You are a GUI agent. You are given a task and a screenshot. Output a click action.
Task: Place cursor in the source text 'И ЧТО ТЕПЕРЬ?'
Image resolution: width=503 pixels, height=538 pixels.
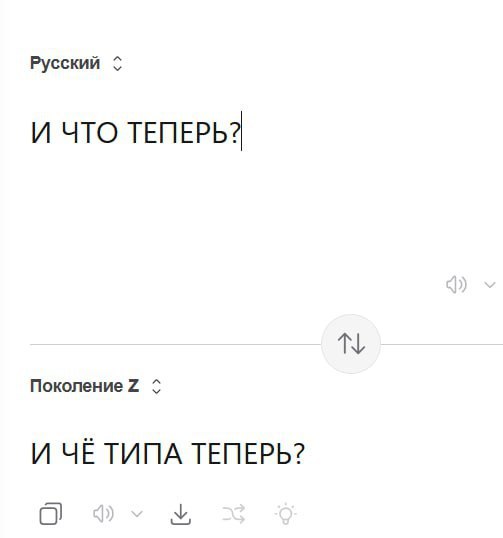[x=136, y=132]
